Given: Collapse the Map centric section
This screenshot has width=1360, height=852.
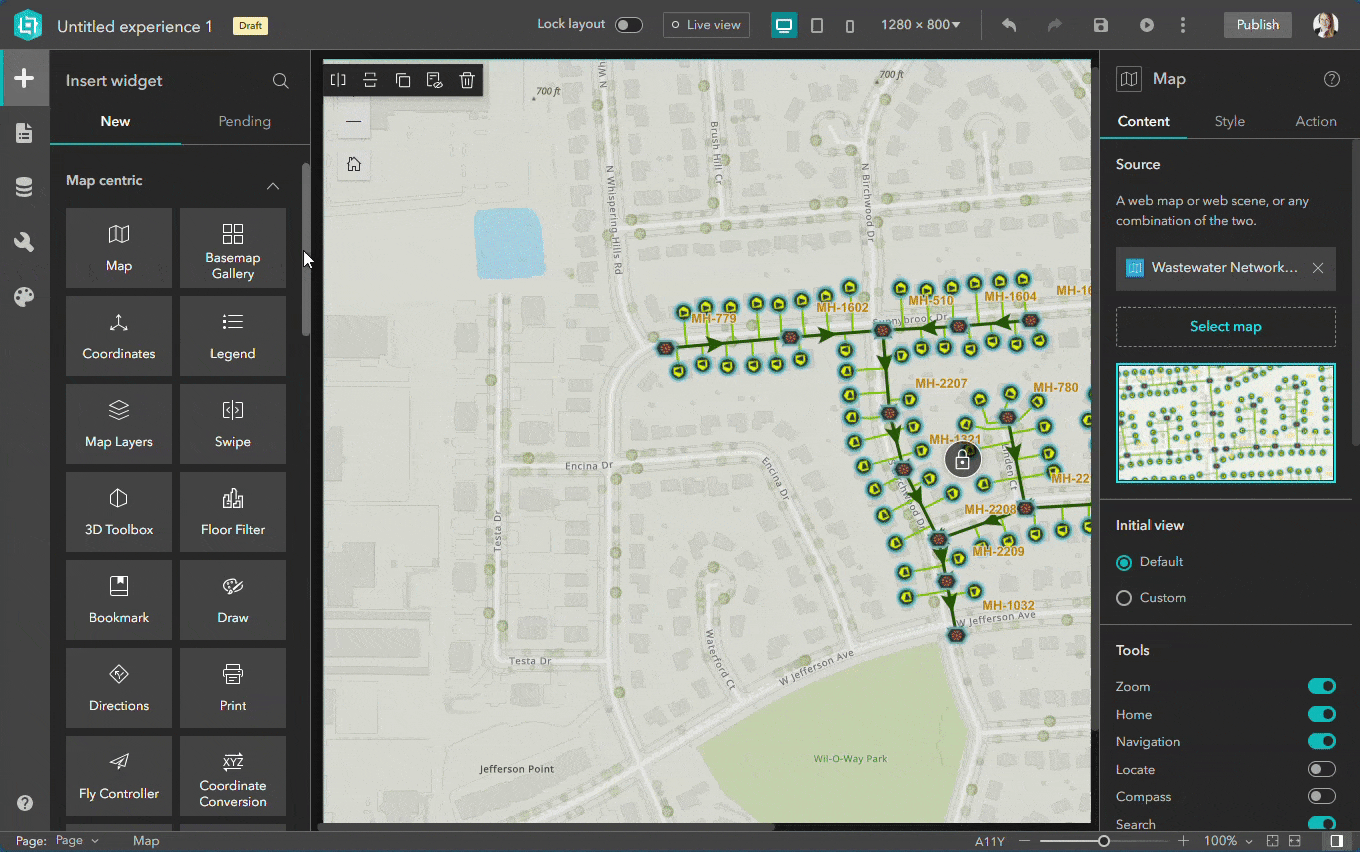Looking at the screenshot, I should (273, 186).
